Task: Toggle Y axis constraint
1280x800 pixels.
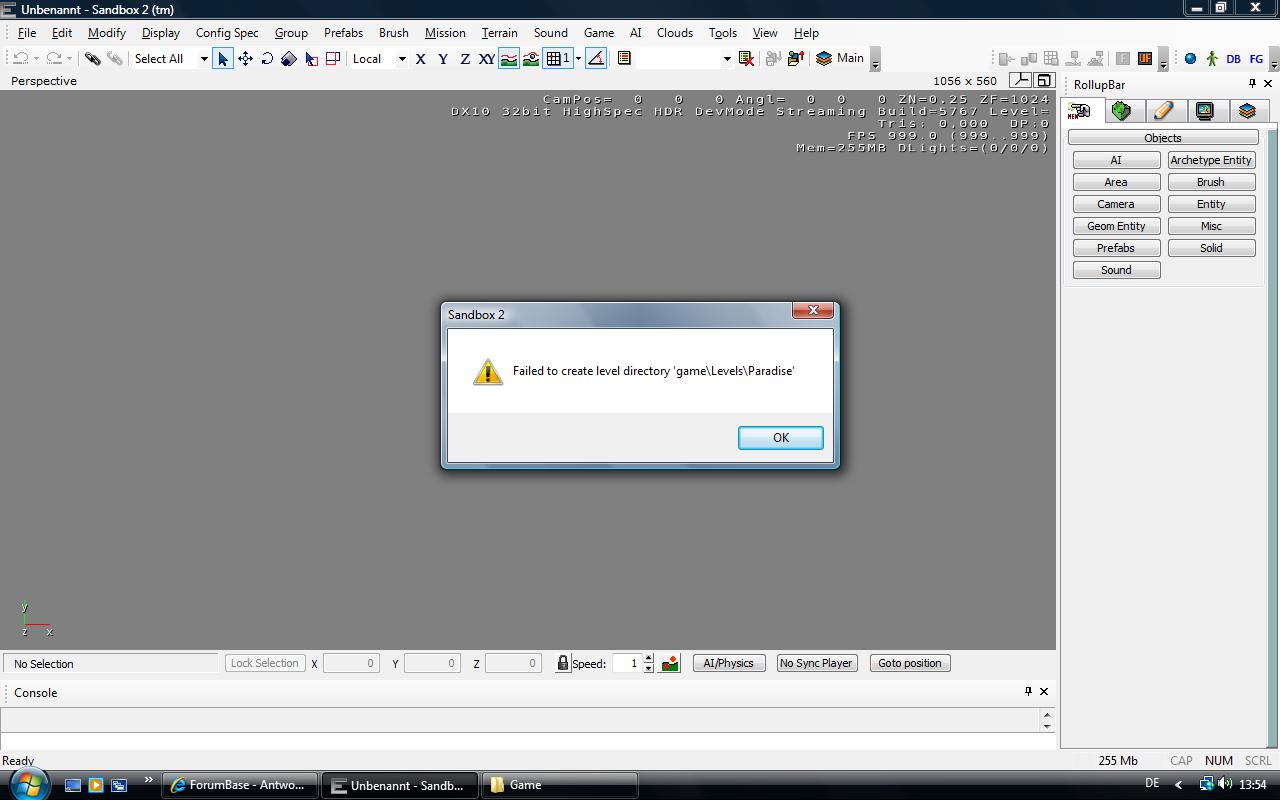Action: pos(443,59)
